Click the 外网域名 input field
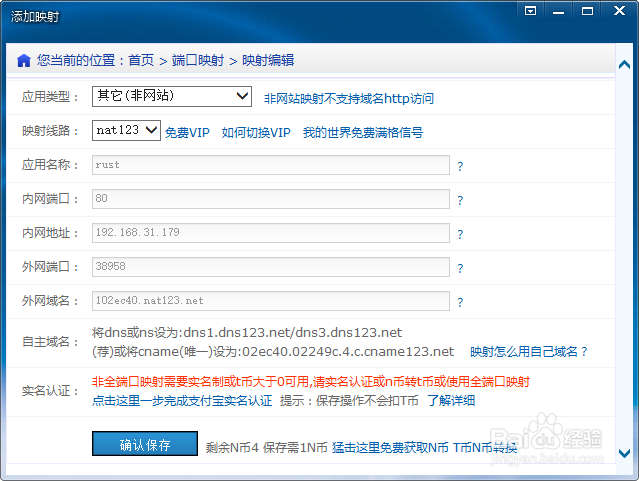The image size is (639, 481). point(271,301)
